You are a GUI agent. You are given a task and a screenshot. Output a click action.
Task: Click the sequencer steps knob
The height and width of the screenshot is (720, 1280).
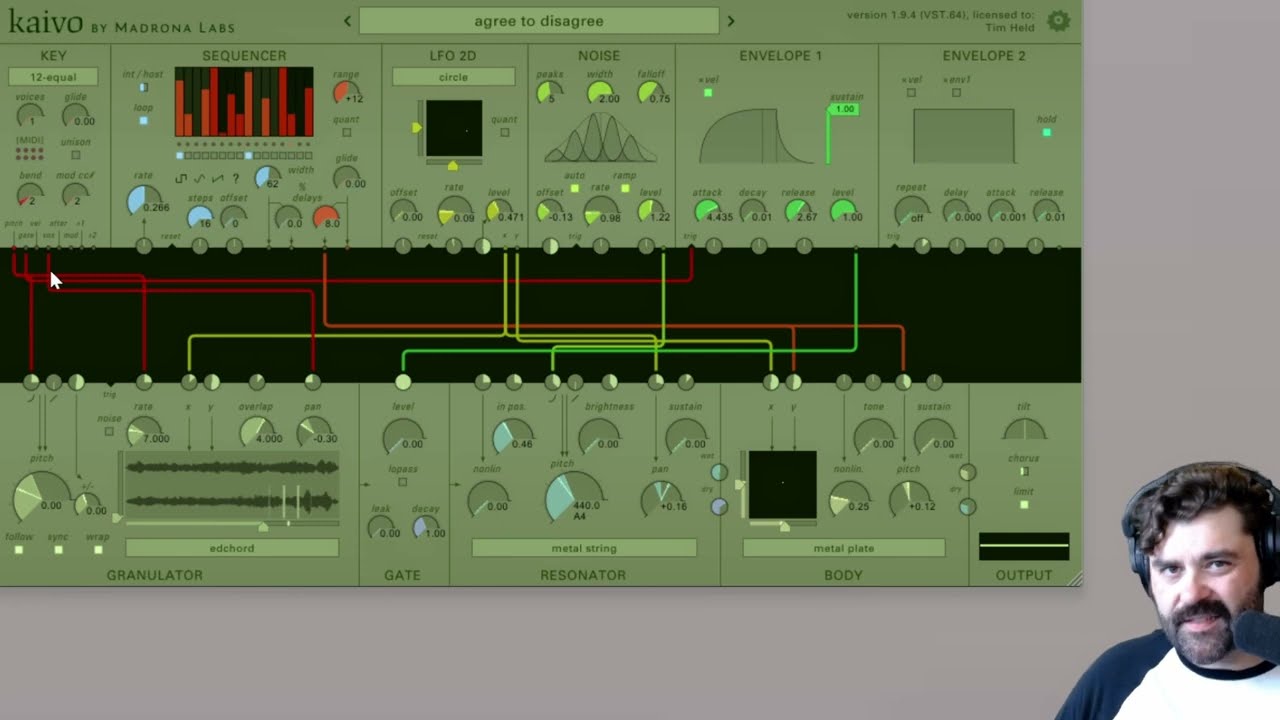pos(200,217)
